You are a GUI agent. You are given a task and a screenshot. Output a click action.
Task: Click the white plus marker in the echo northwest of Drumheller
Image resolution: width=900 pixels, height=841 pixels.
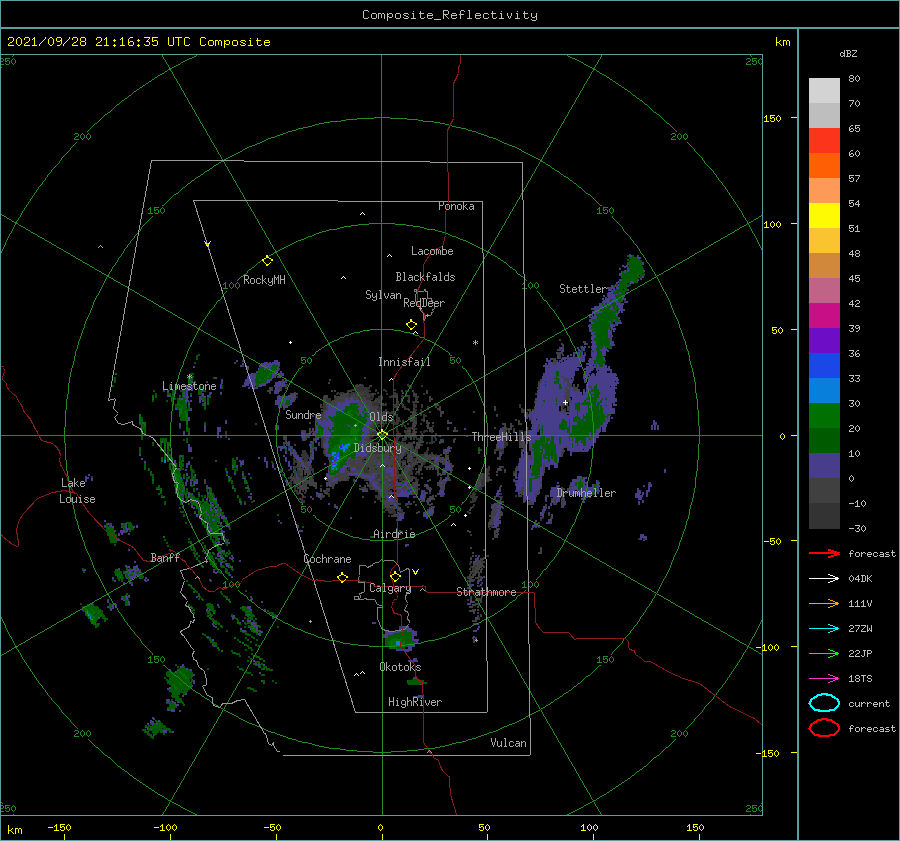565,402
